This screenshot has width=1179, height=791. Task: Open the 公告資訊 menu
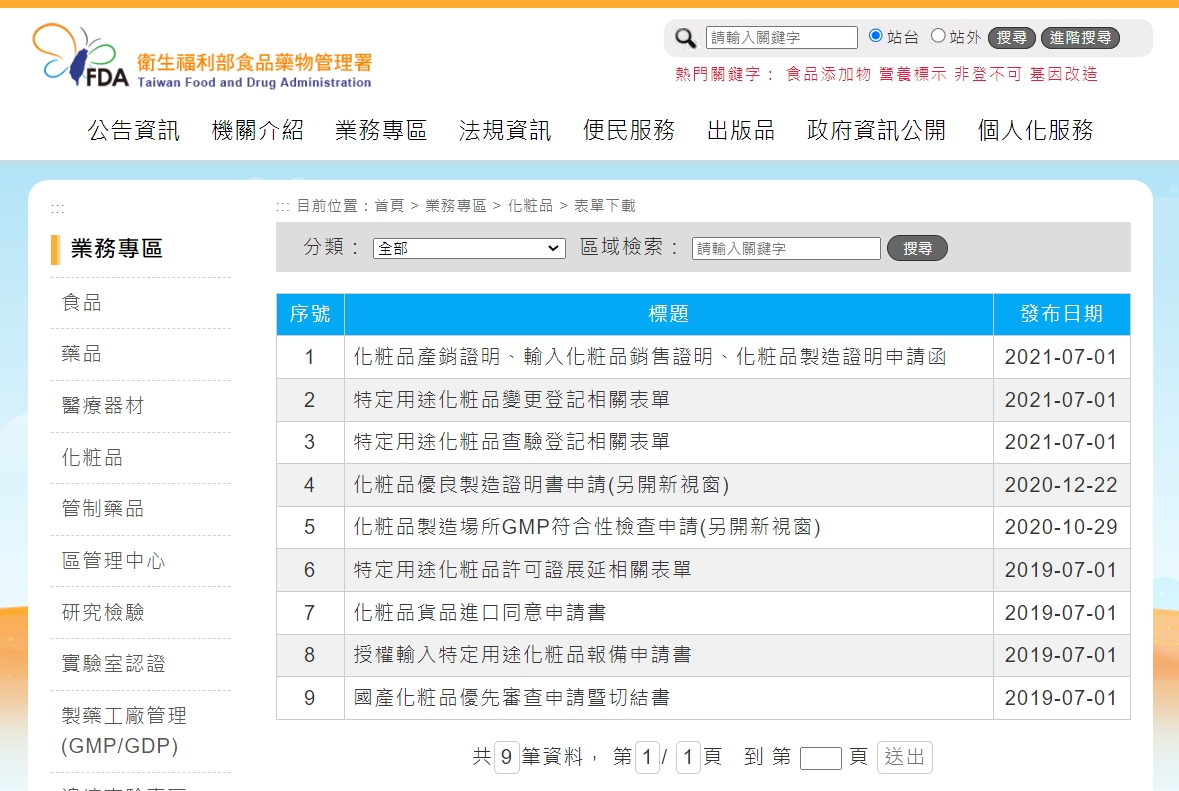pos(134,130)
